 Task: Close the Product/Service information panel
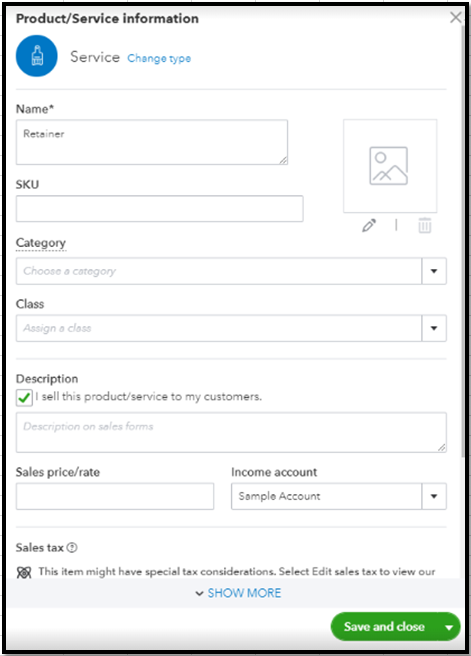coord(456,17)
